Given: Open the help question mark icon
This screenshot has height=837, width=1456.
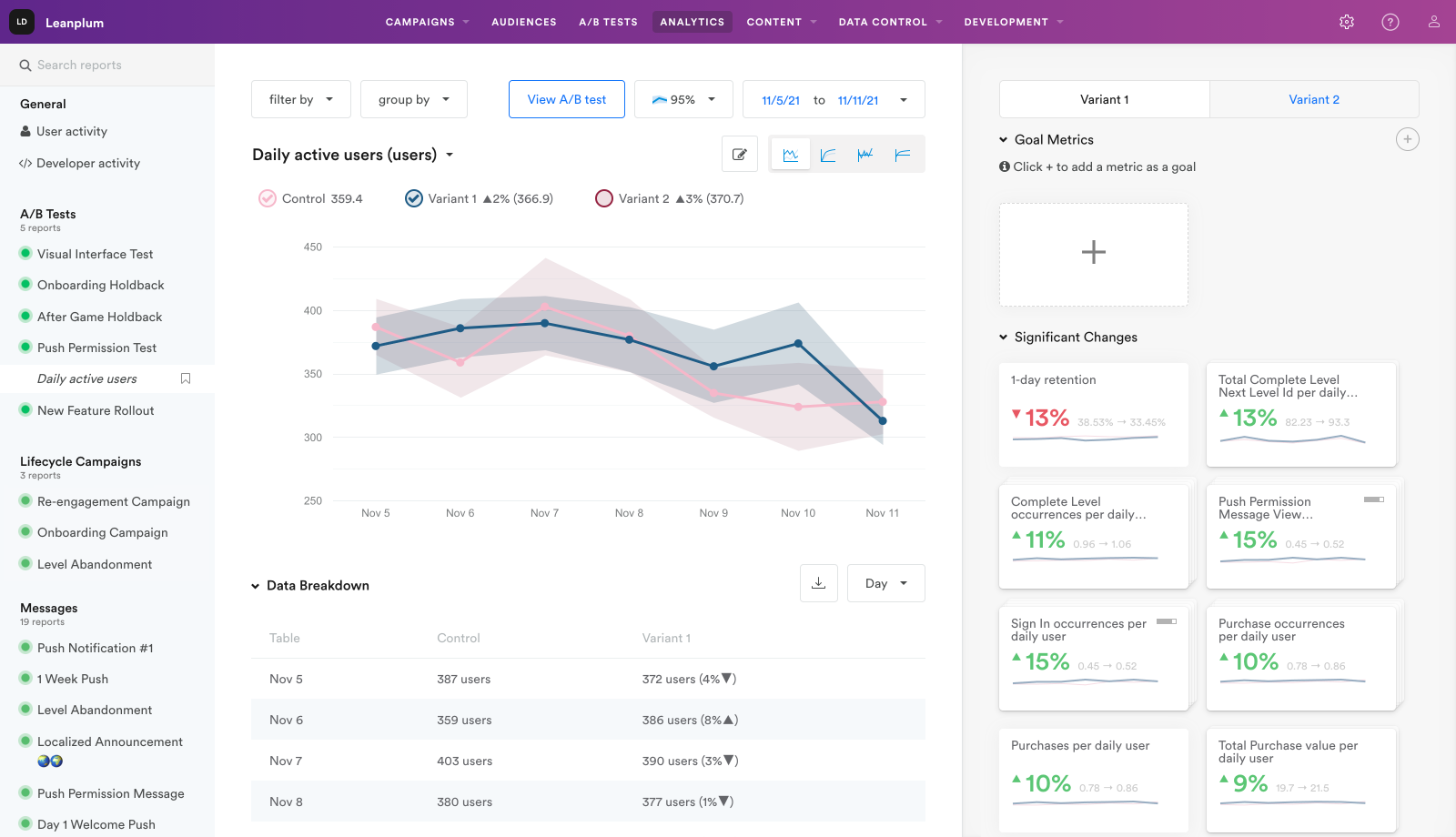Looking at the screenshot, I should click(1390, 22).
